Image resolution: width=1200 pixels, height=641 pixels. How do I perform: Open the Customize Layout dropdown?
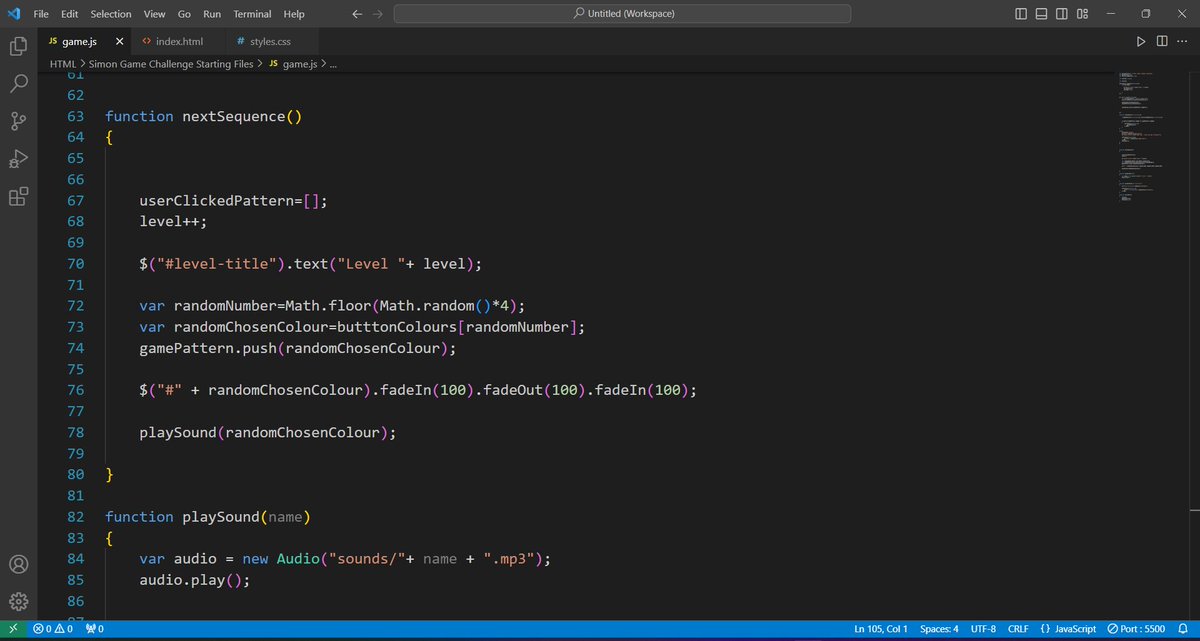pyautogui.click(x=1082, y=13)
